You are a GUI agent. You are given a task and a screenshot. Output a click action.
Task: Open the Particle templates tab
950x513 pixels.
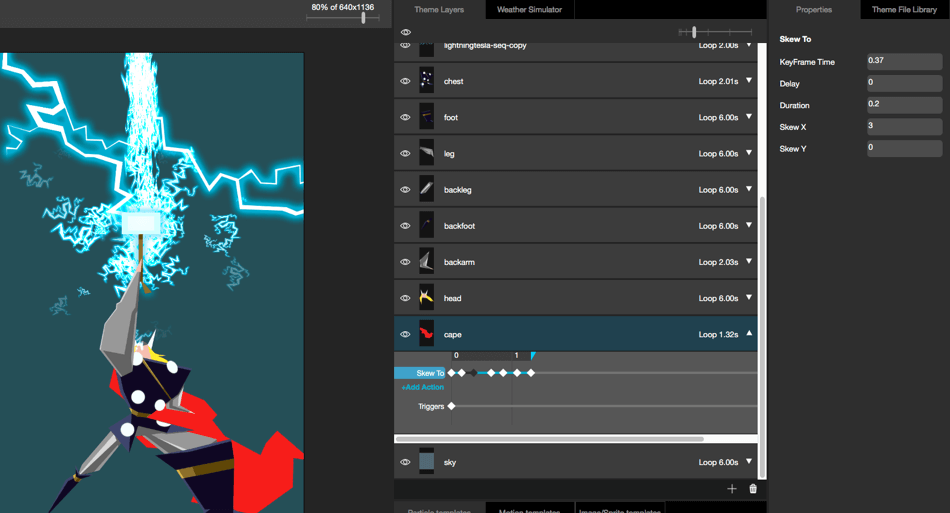point(439,508)
